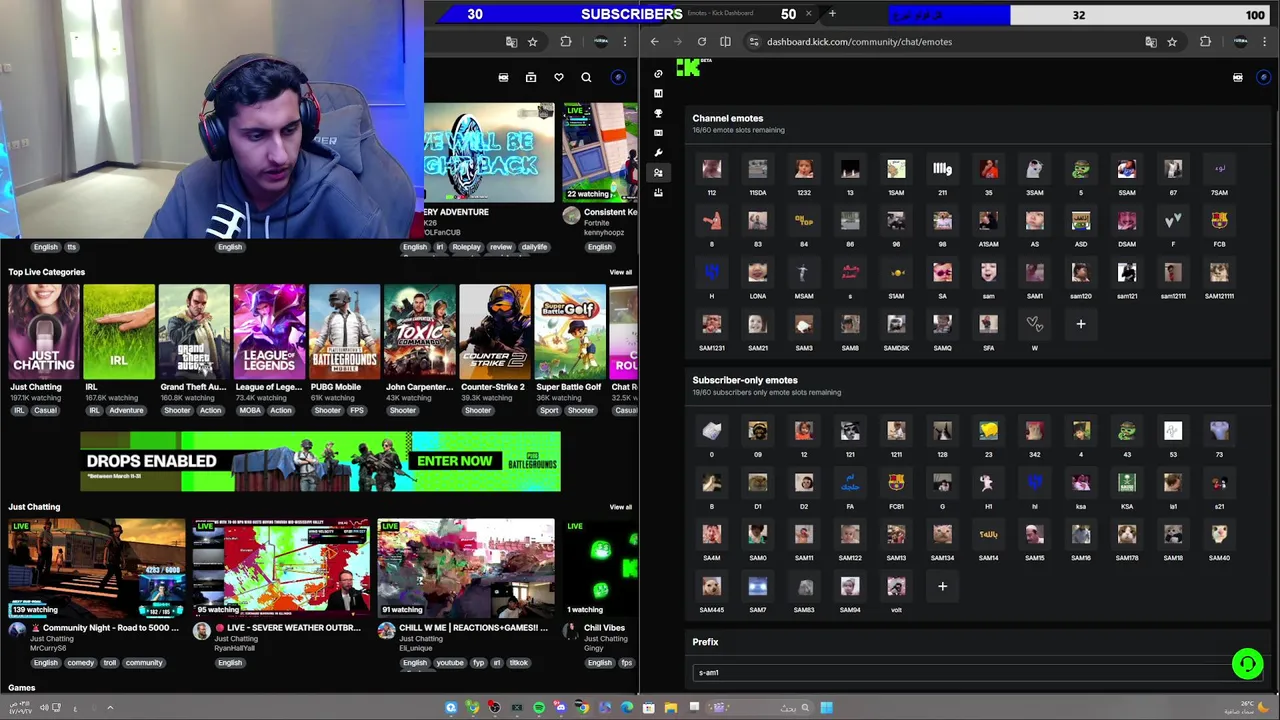Click View all beside the Just Chatting section

point(621,507)
